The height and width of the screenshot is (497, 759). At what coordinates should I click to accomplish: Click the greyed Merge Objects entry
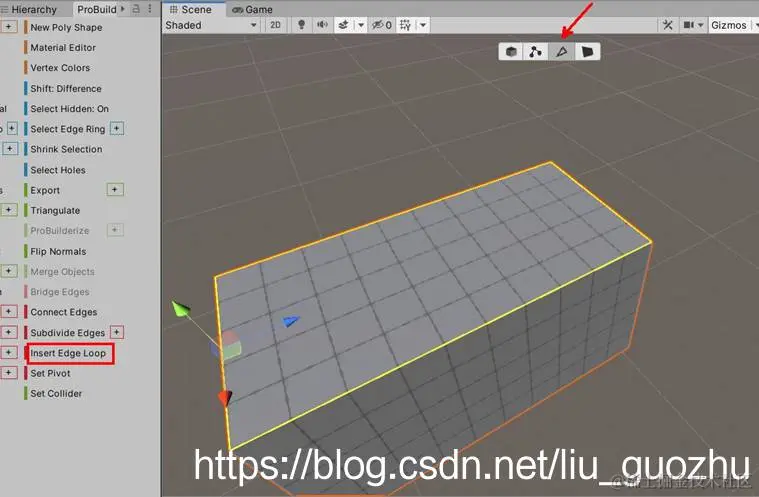point(62,271)
